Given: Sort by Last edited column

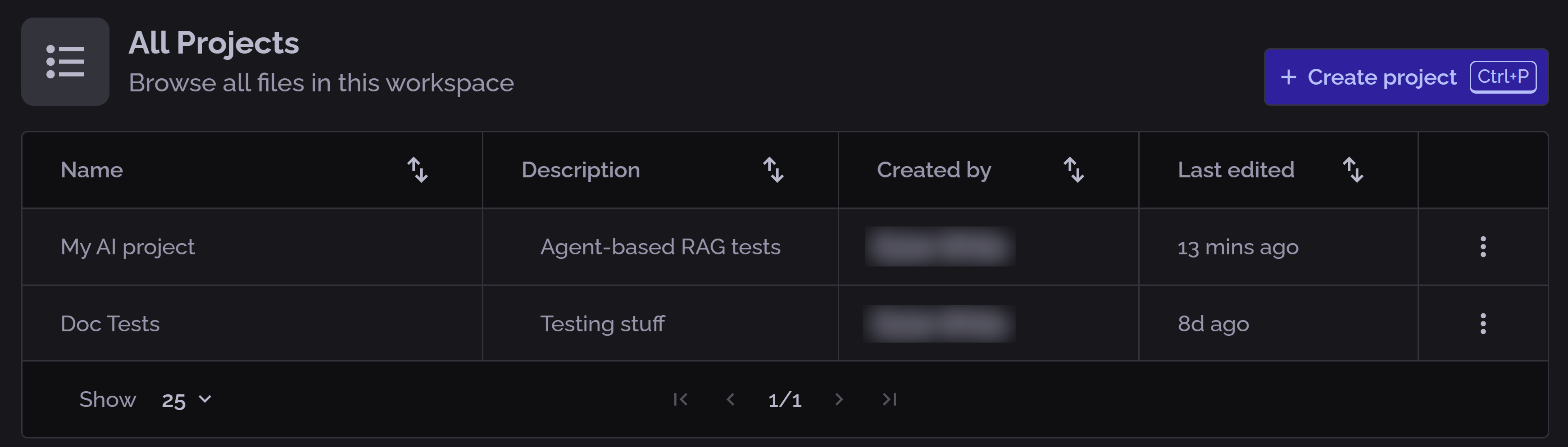Looking at the screenshot, I should (x=1353, y=170).
